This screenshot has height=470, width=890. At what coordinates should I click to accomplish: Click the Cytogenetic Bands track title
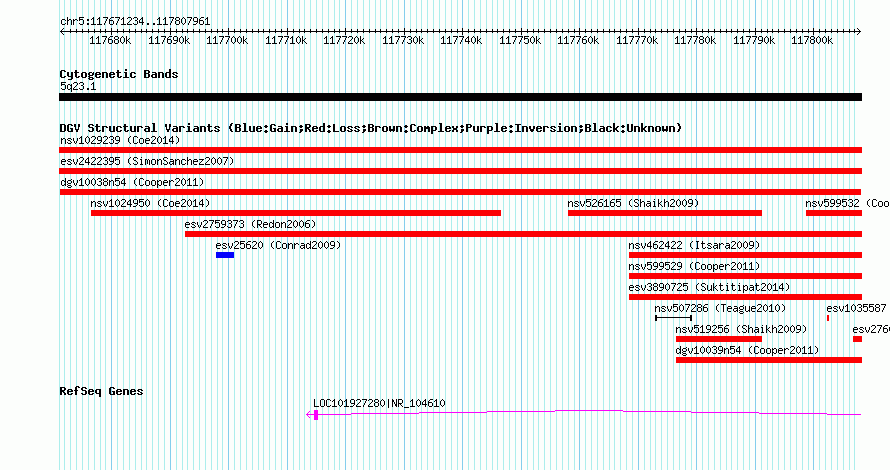(119, 74)
